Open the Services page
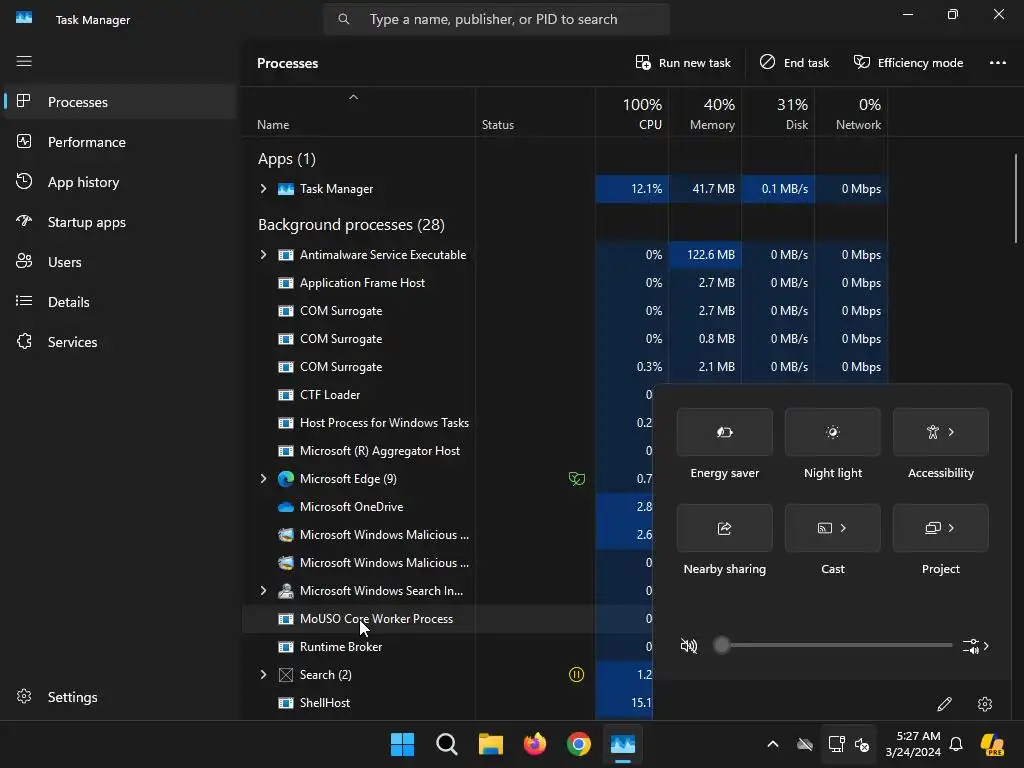Image resolution: width=1024 pixels, height=768 pixels. click(x=120, y=342)
